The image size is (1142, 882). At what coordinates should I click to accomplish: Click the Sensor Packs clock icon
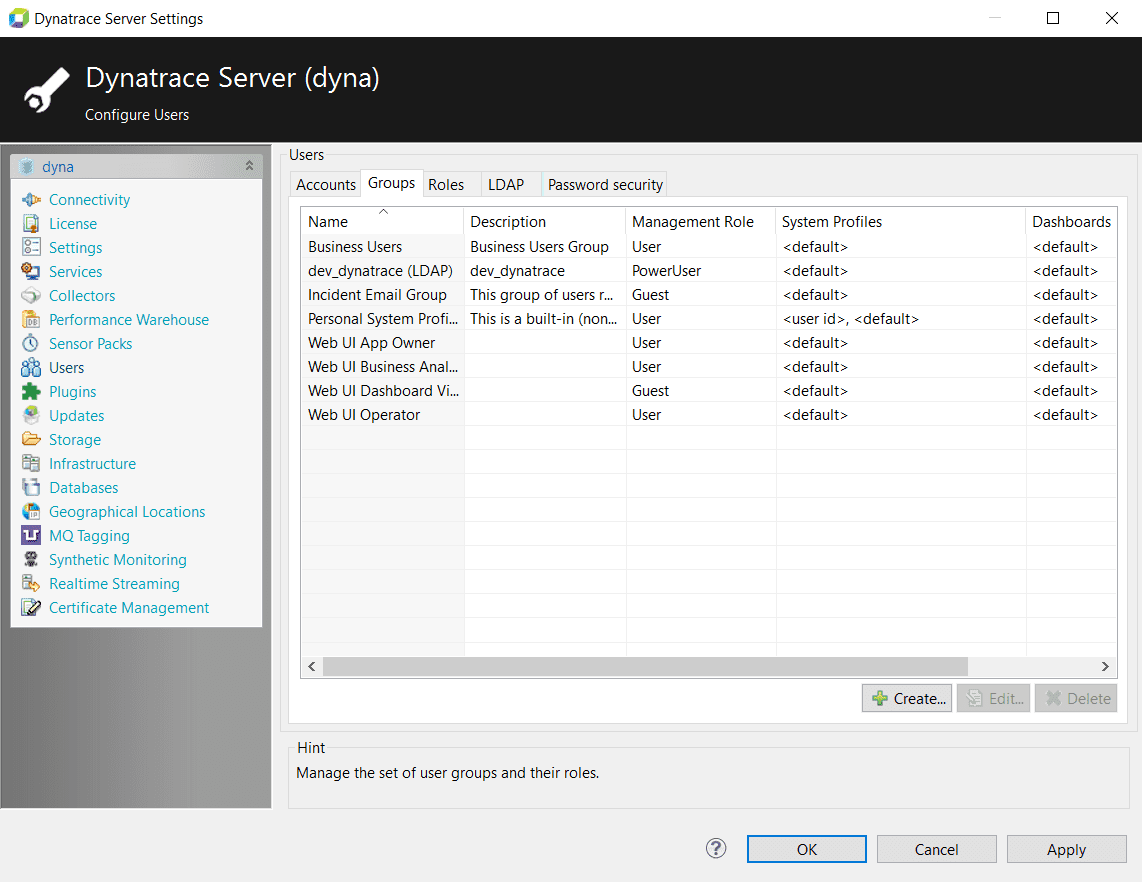(x=31, y=344)
